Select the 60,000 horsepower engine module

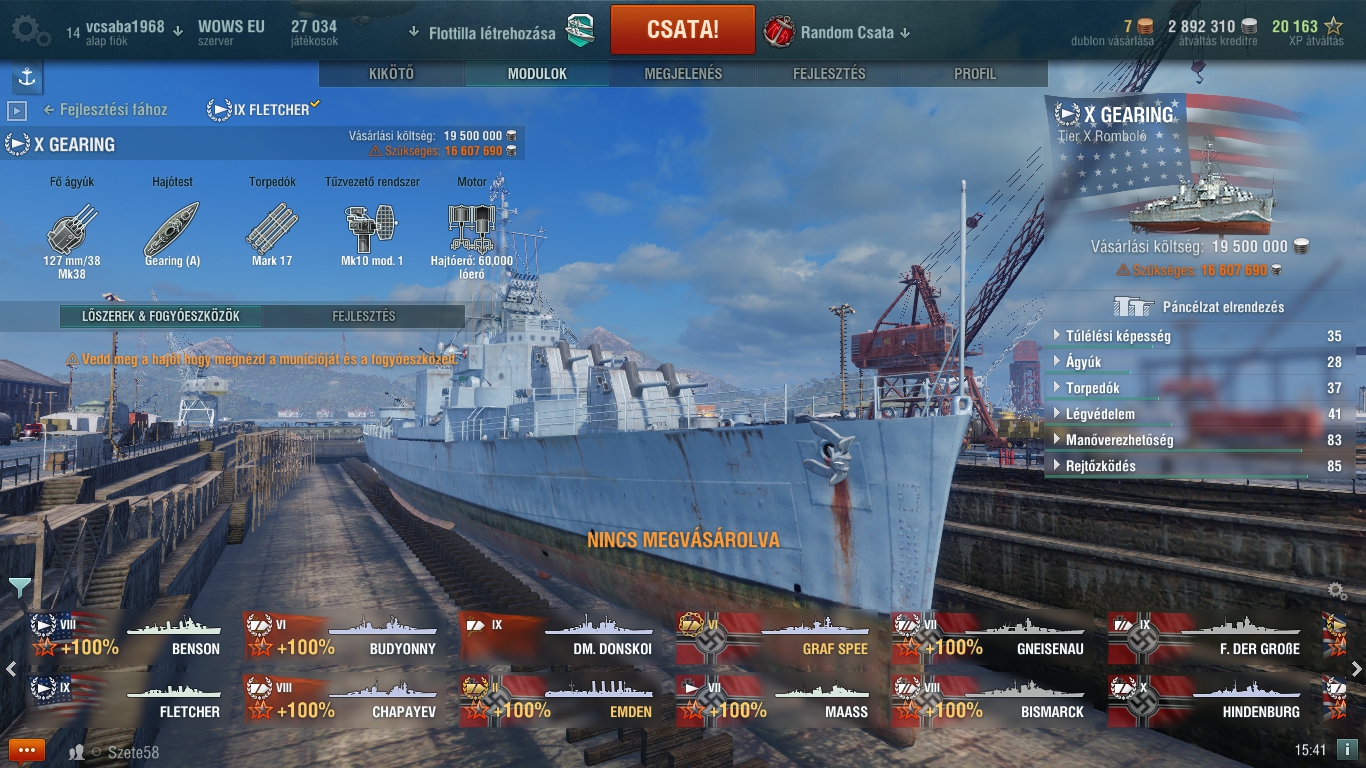(471, 229)
